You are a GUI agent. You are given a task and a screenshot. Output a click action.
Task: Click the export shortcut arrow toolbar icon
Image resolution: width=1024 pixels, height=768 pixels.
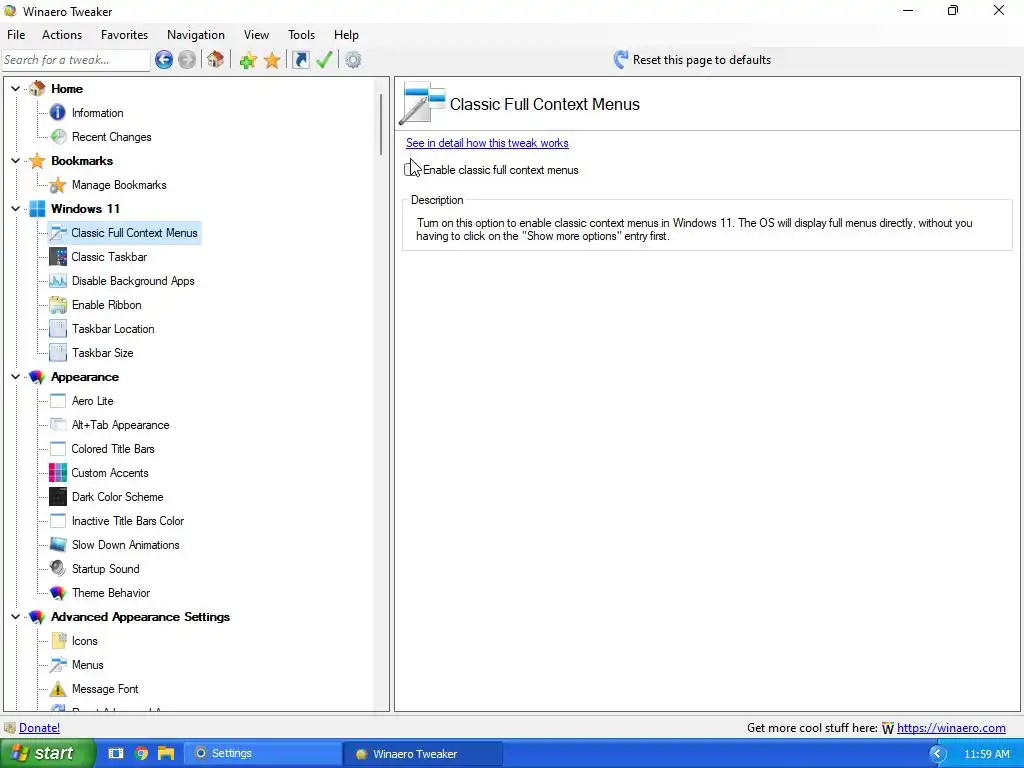(x=300, y=60)
